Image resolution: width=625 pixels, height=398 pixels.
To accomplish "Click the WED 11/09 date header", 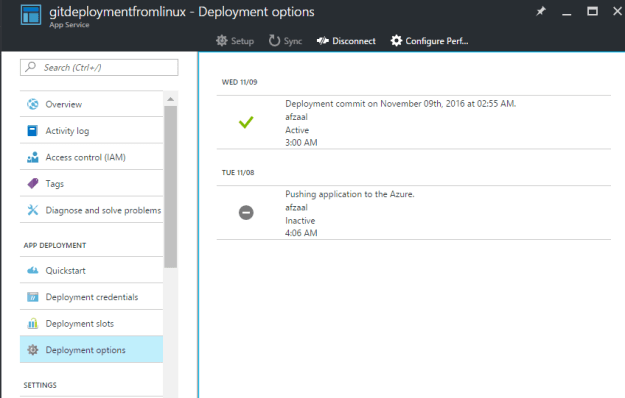I will click(240, 82).
